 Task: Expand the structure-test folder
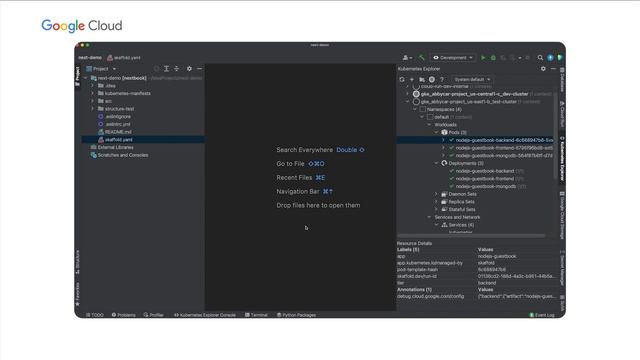tap(93, 109)
